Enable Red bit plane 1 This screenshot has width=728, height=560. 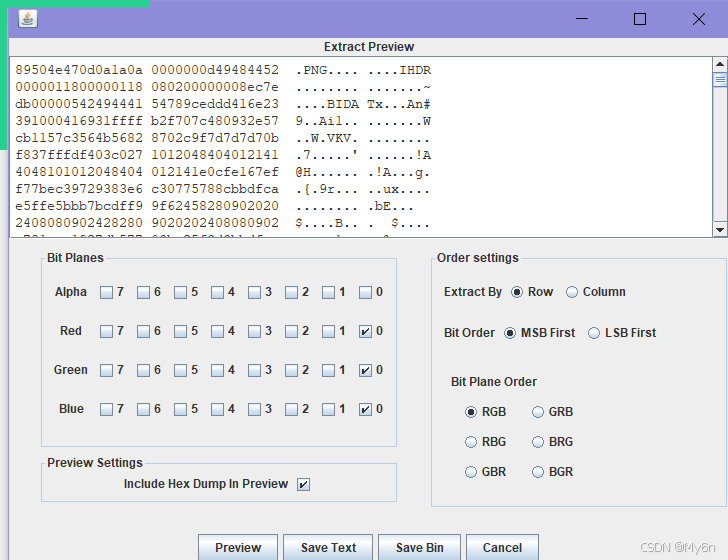328,331
